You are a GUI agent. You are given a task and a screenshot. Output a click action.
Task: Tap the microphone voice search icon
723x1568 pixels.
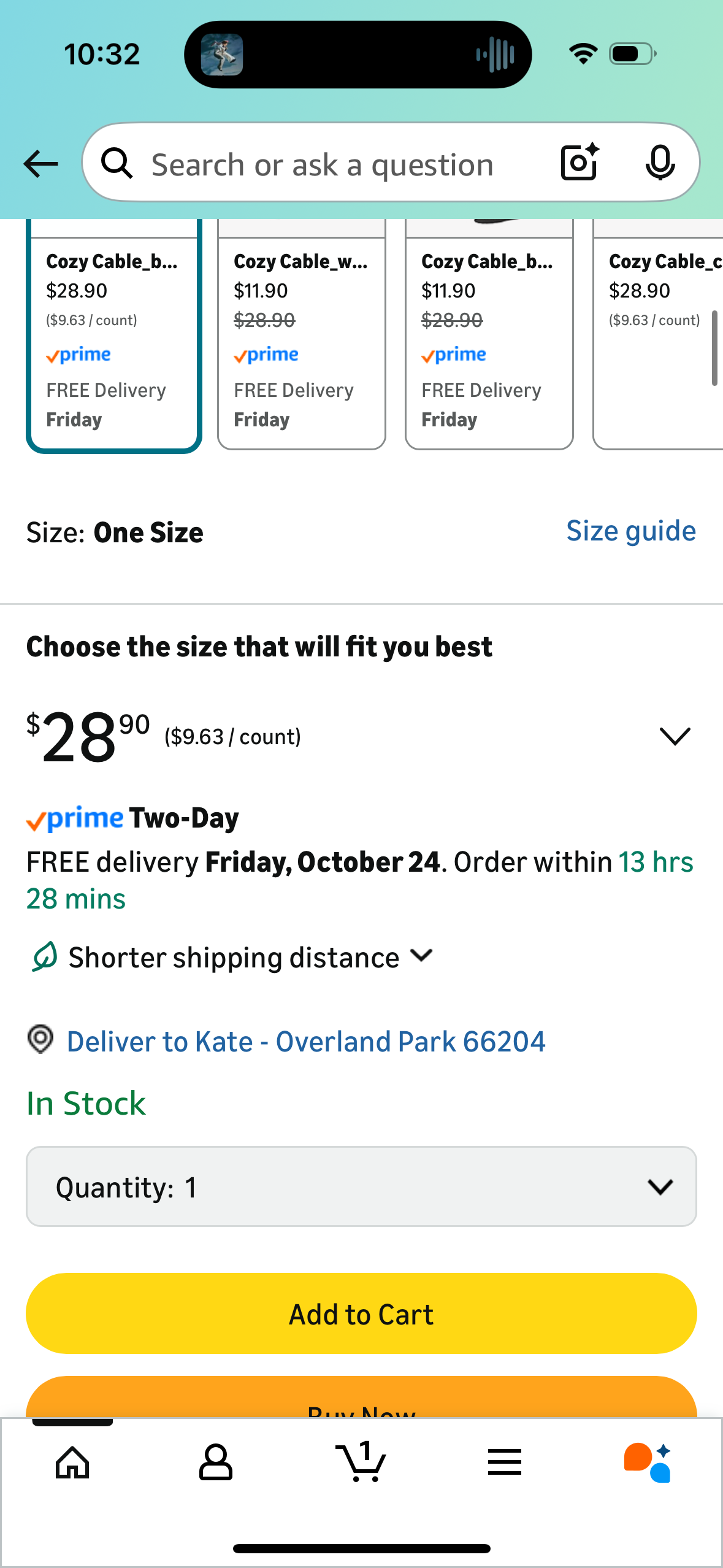[x=660, y=163]
